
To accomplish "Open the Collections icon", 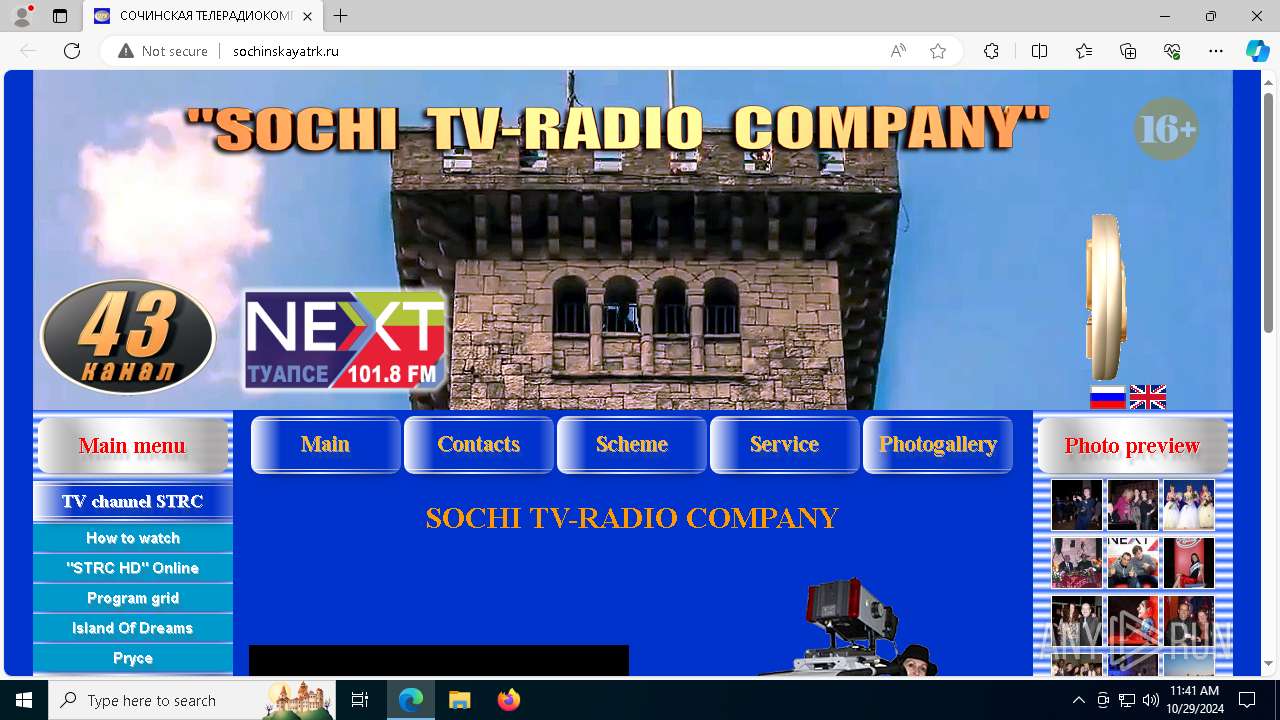I will click(1128, 51).
